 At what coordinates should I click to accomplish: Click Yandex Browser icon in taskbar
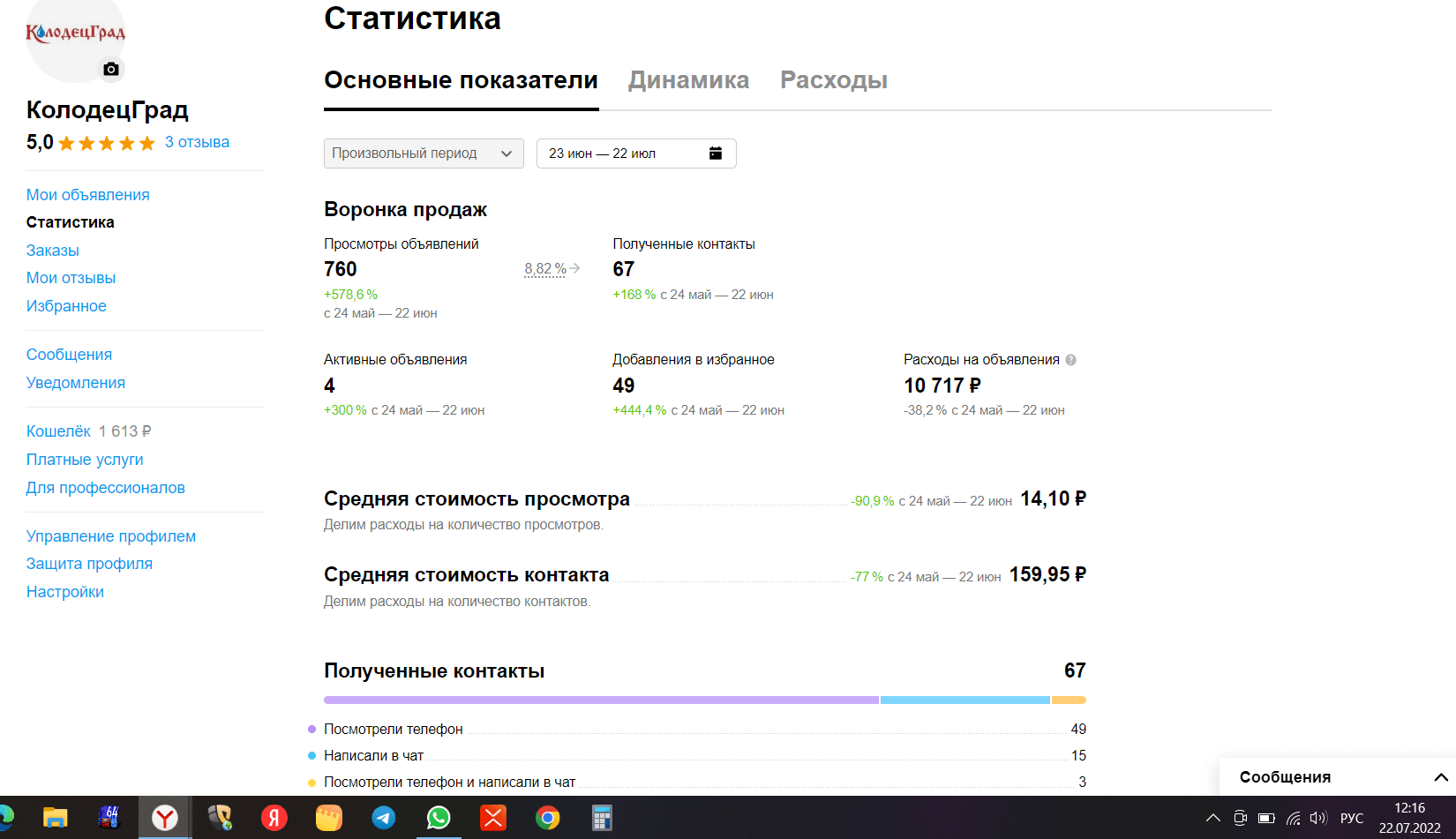coord(164,818)
